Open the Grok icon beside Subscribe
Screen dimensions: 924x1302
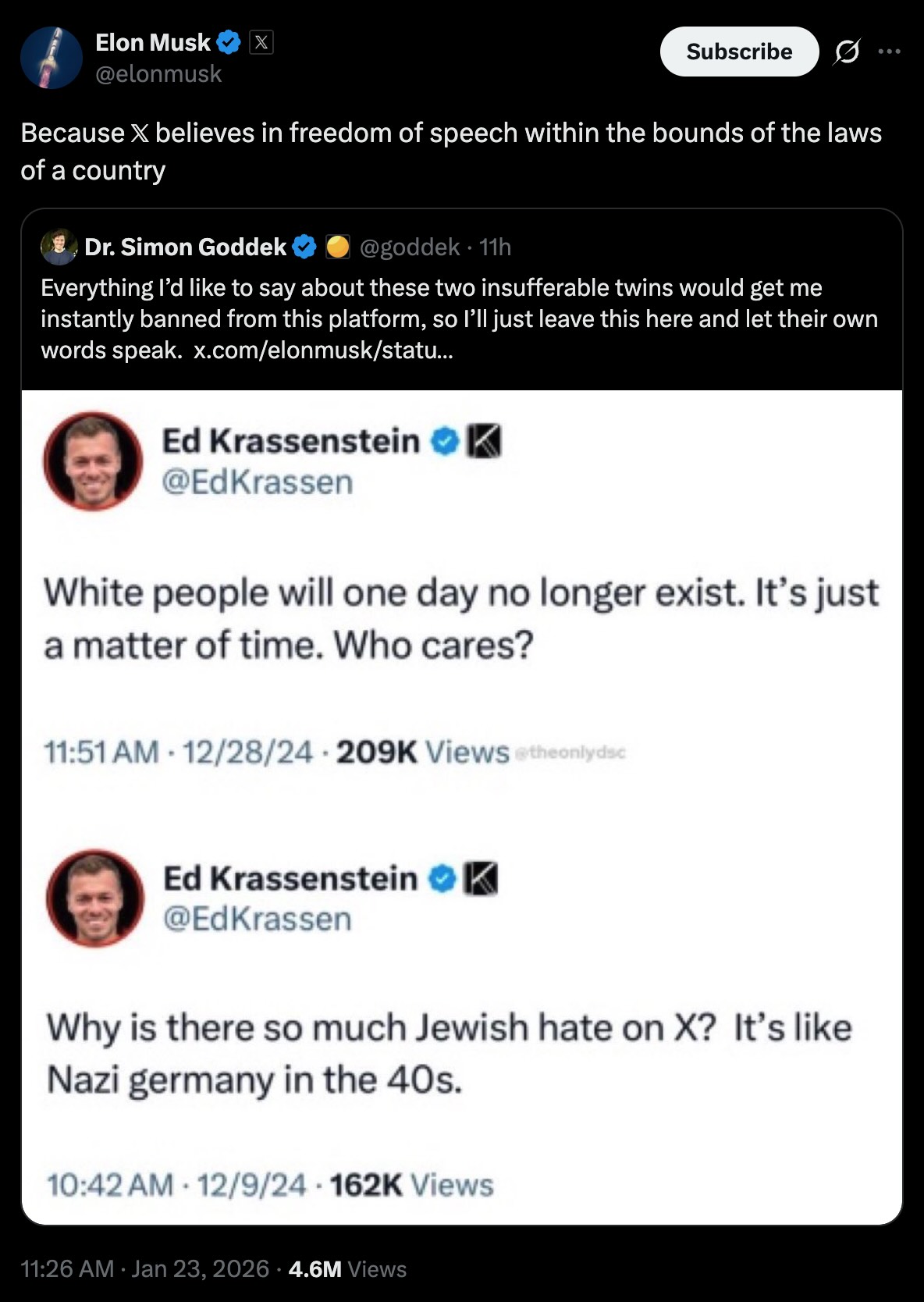point(847,52)
